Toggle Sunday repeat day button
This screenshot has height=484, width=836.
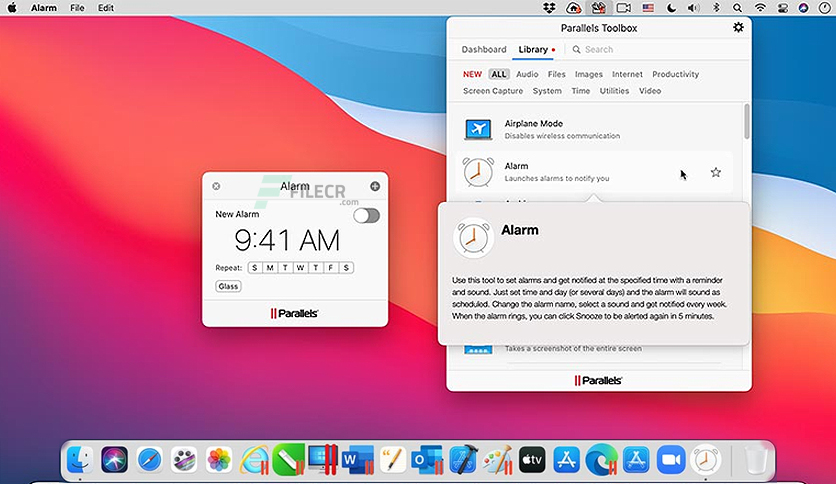click(255, 268)
